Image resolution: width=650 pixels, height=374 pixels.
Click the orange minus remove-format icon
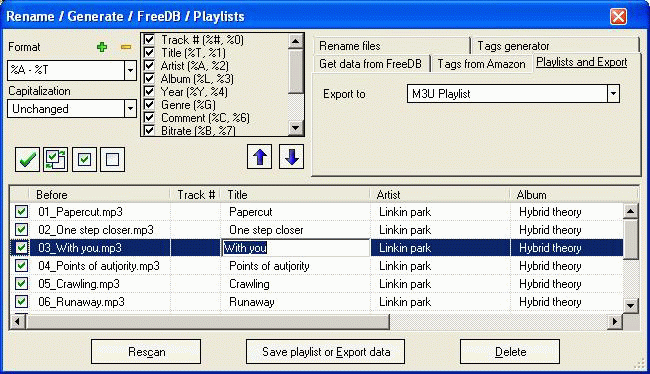pyautogui.click(x=126, y=47)
